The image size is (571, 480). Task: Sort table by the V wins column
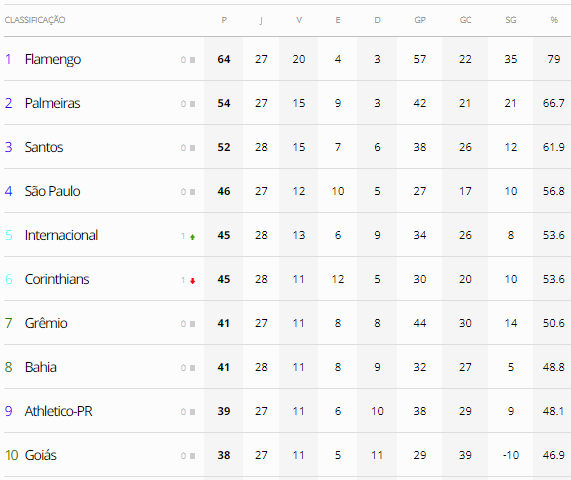pos(299,20)
